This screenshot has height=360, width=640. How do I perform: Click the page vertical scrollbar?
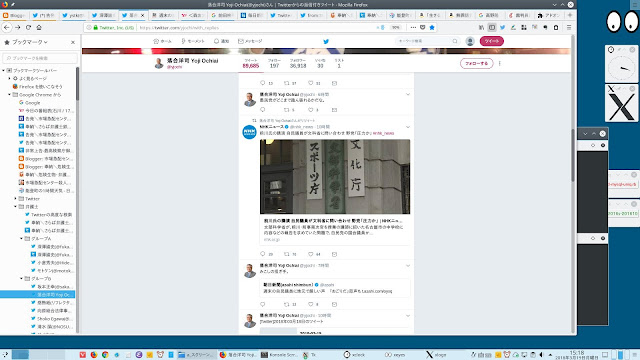tap(573, 155)
